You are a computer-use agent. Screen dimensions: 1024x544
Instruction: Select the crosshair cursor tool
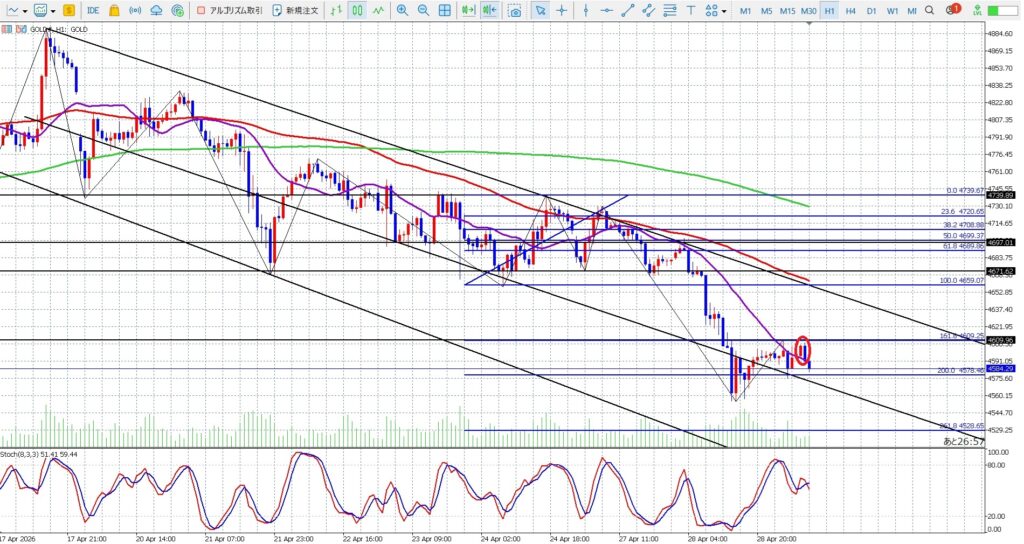point(562,10)
